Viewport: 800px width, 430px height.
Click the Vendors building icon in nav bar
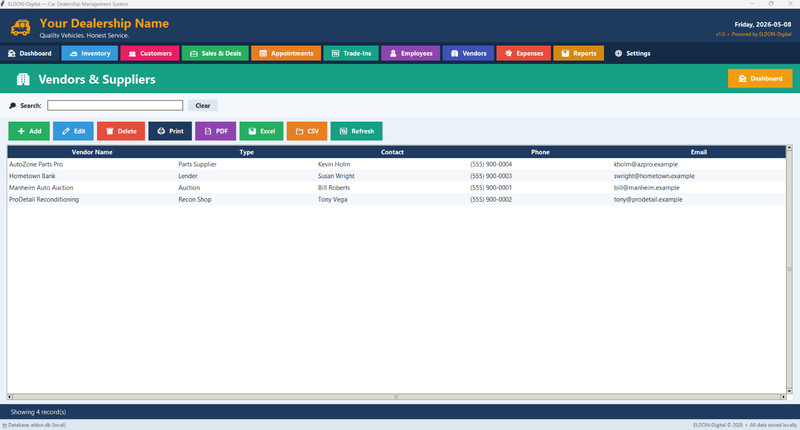coord(455,54)
